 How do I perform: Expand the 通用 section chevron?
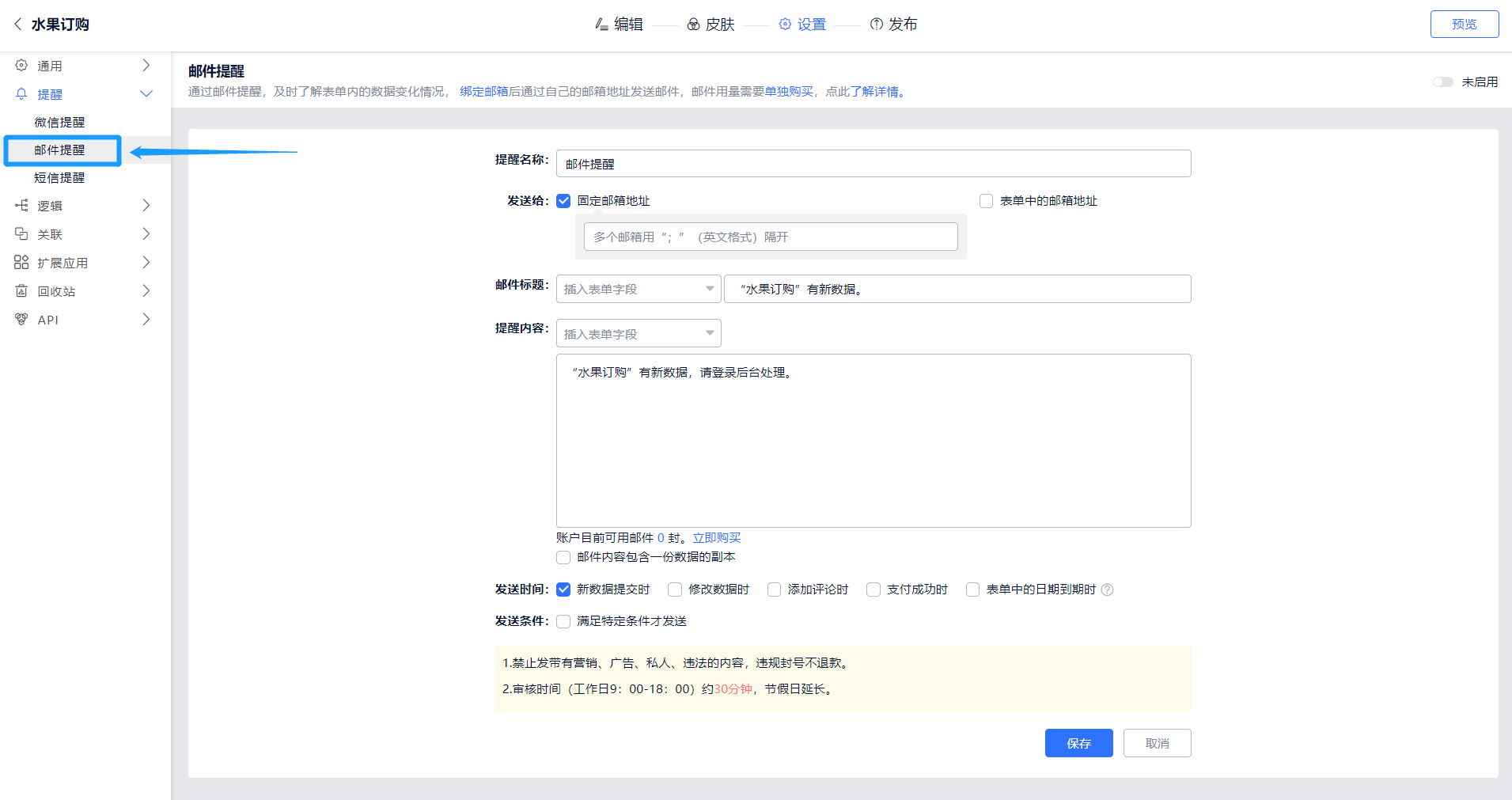click(x=146, y=66)
